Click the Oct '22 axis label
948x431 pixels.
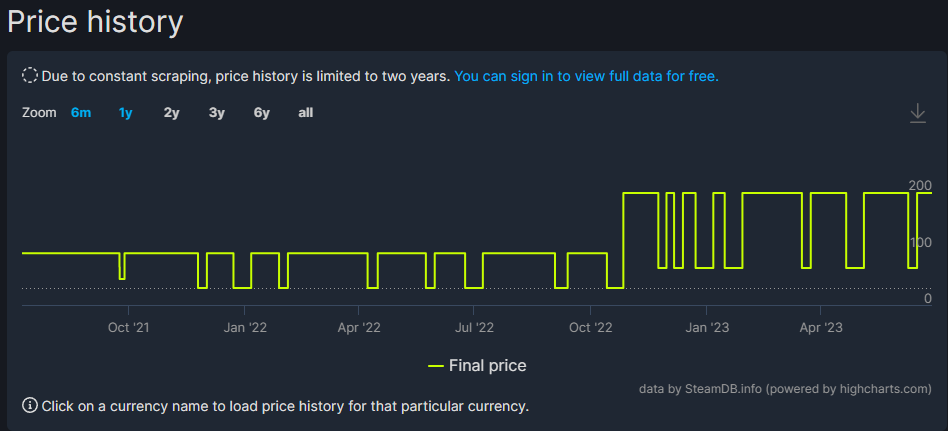591,327
